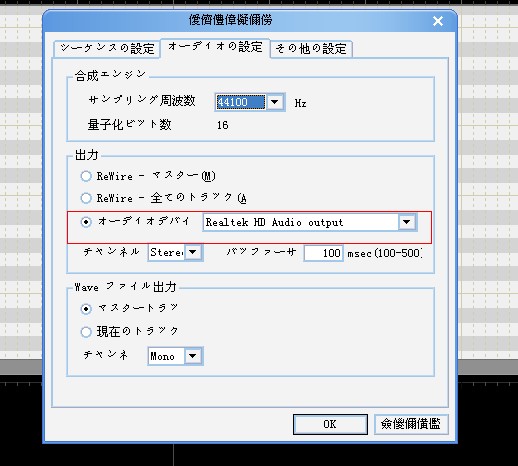Open the sampling frequency dropdown arrow
The height and width of the screenshot is (466, 518).
[275, 102]
